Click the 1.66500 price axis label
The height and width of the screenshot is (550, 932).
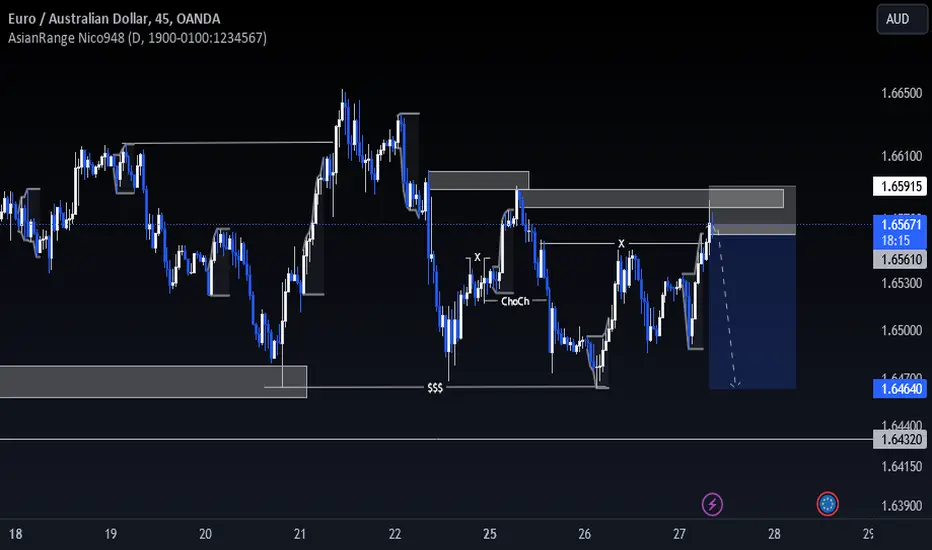pos(902,93)
